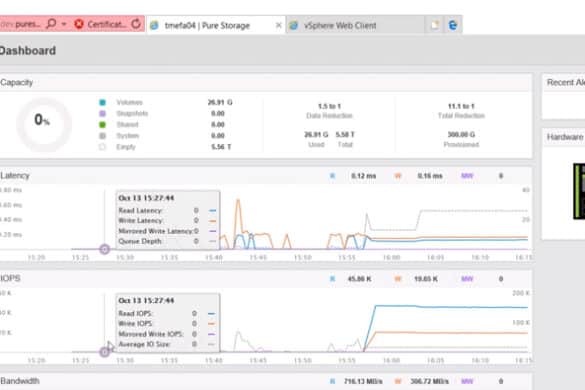Click the purple Snapshots legend swatch
Image resolution: width=585 pixels, height=390 pixels.
click(102, 113)
